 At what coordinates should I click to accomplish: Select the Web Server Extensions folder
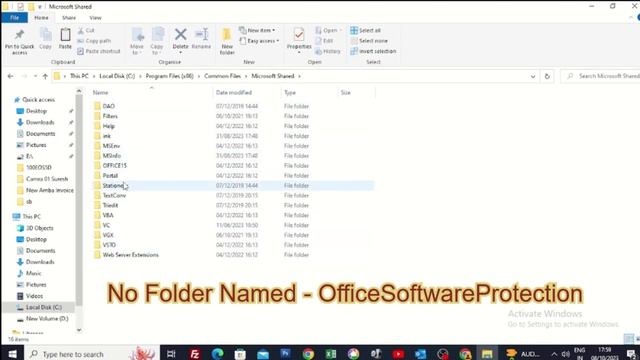(x=130, y=255)
